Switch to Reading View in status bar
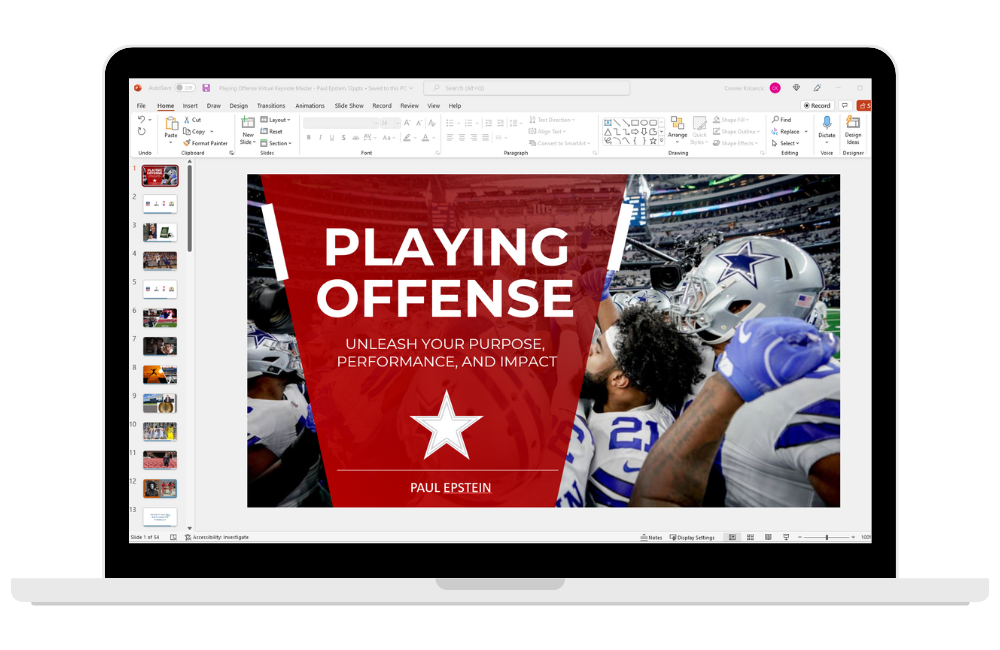The height and width of the screenshot is (650, 1000). (x=768, y=537)
